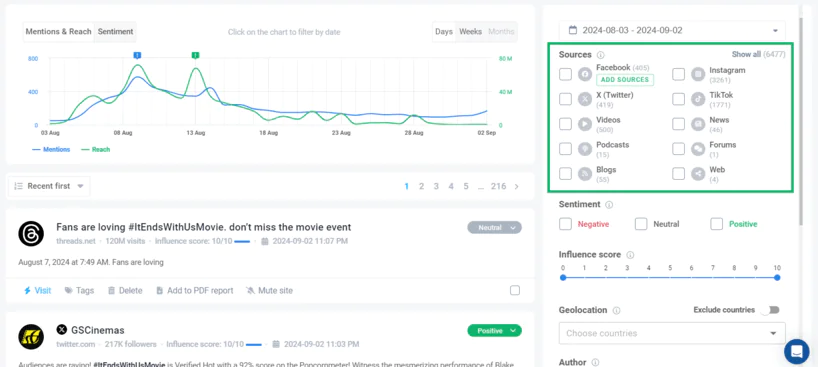Open Tags for the threads.net mention

pos(79,290)
